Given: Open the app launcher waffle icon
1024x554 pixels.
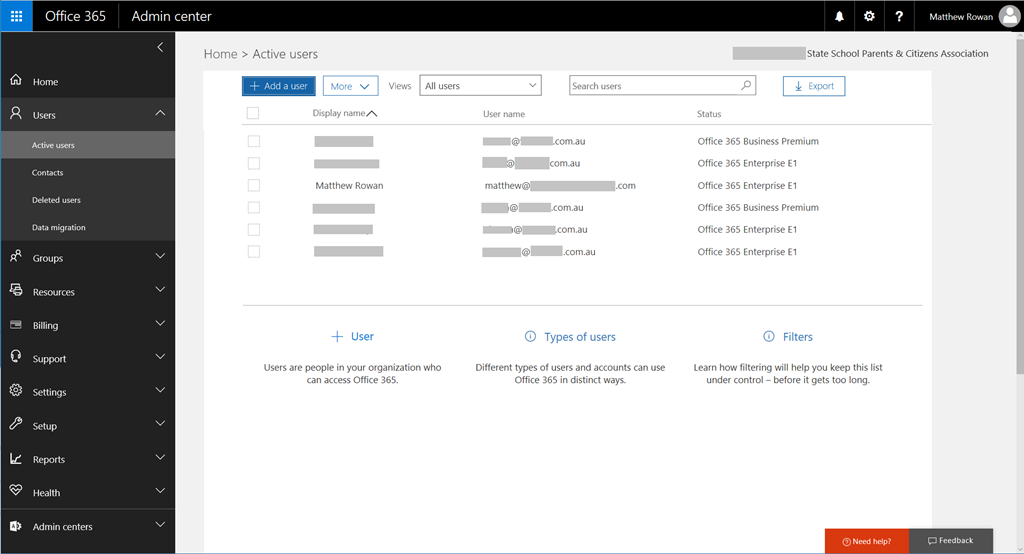Looking at the screenshot, I should tap(16, 16).
